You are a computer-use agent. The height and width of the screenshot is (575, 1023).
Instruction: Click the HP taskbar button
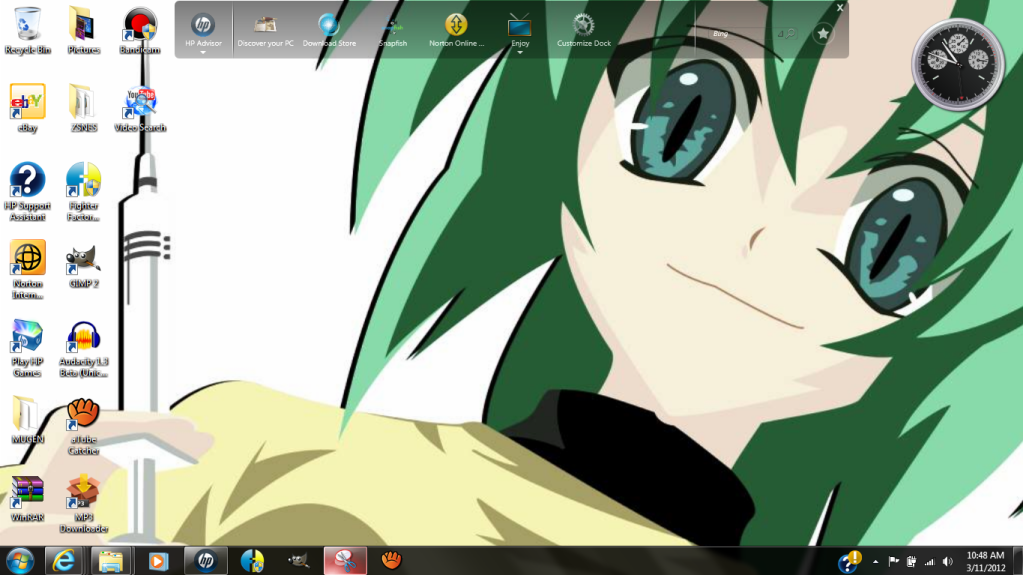(206, 561)
